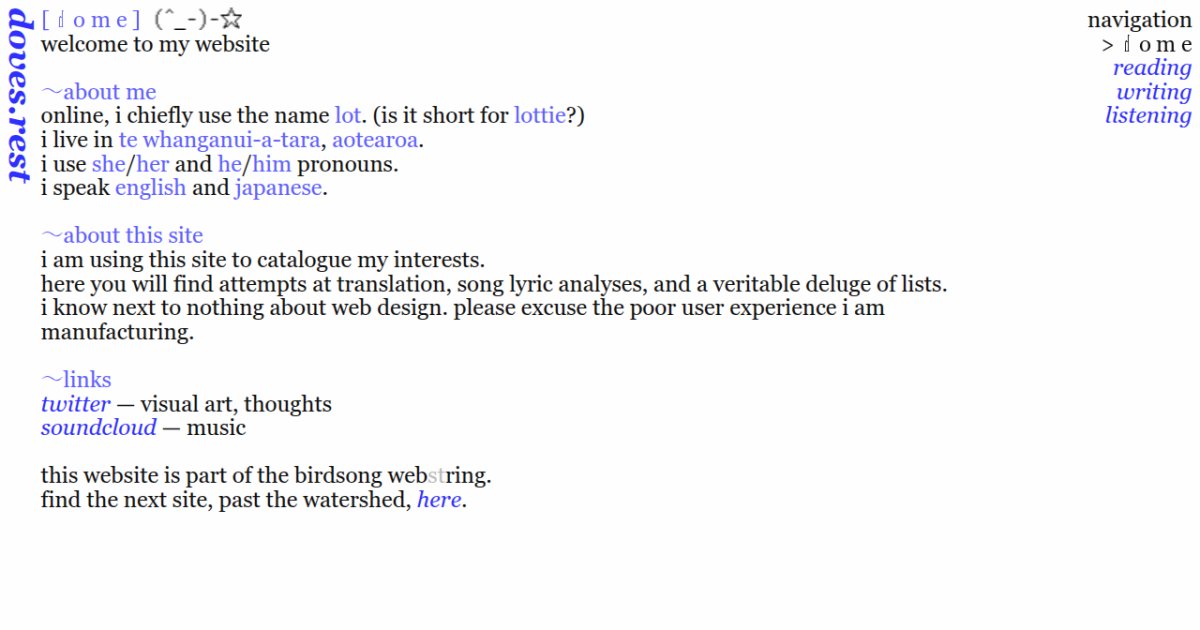Select the '~links' section heading

tap(76, 380)
